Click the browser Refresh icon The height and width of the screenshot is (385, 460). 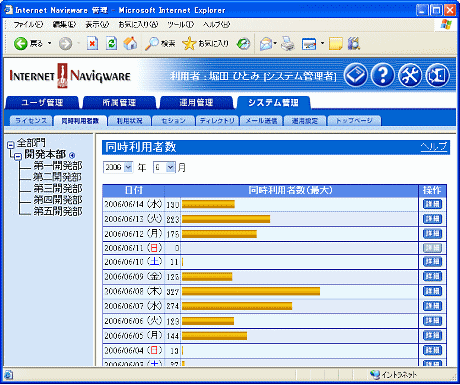[111, 43]
